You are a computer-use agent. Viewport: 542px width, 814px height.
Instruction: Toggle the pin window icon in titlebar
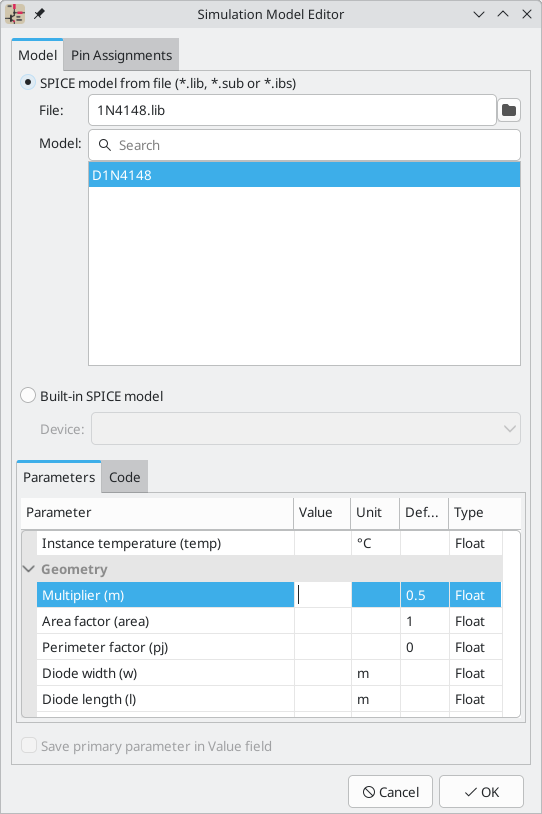pyautogui.click(x=39, y=14)
